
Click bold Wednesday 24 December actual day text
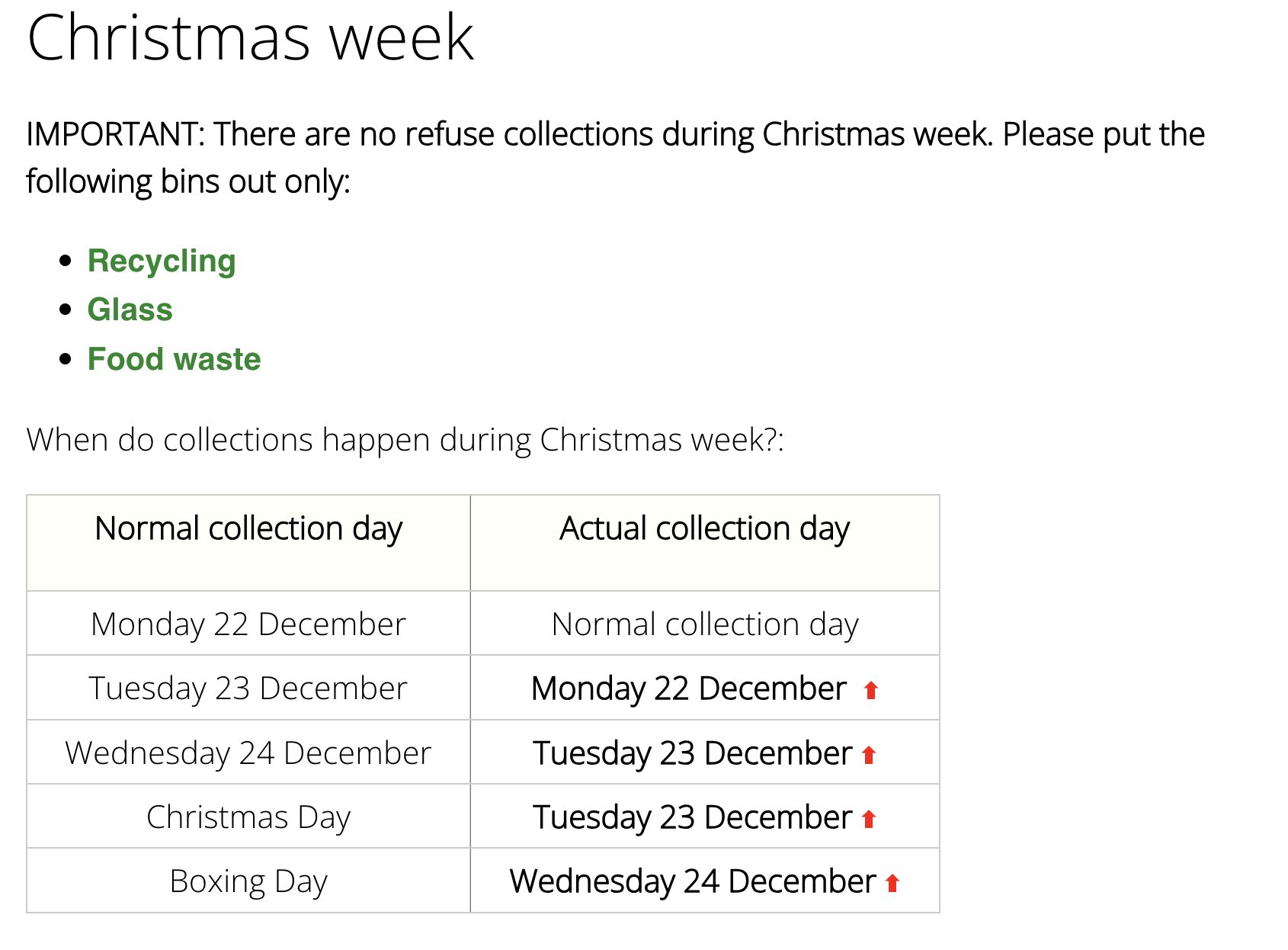pos(693,881)
